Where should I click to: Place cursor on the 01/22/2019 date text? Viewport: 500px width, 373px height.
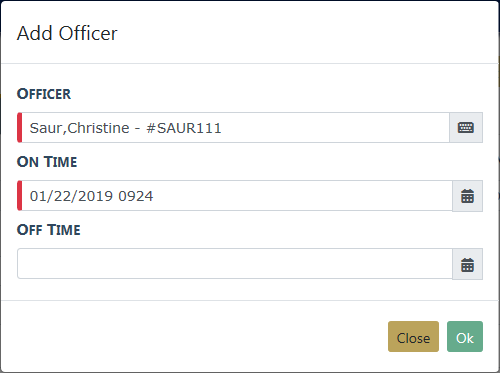click(71, 196)
